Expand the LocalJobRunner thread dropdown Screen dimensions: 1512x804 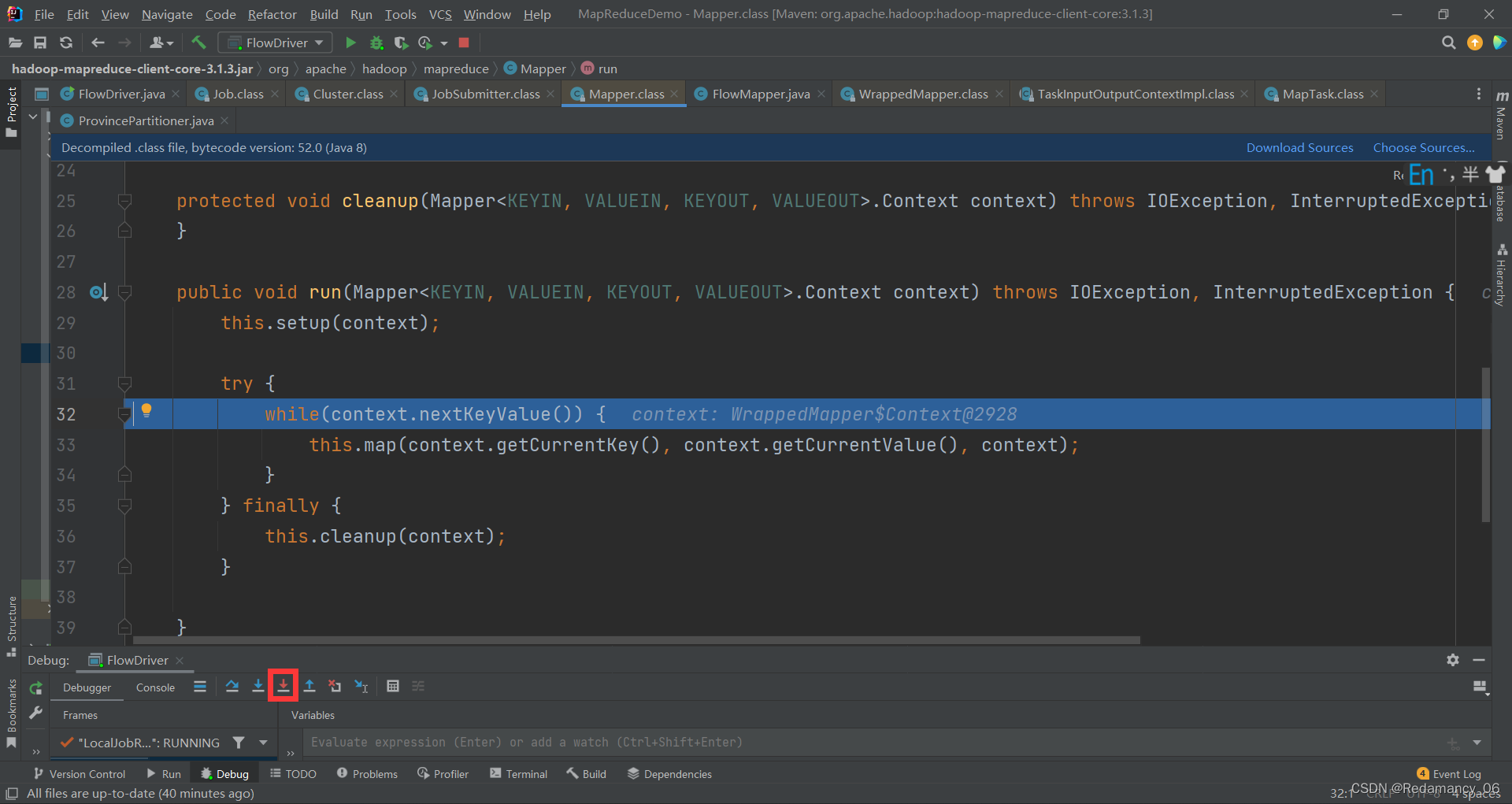[263, 742]
